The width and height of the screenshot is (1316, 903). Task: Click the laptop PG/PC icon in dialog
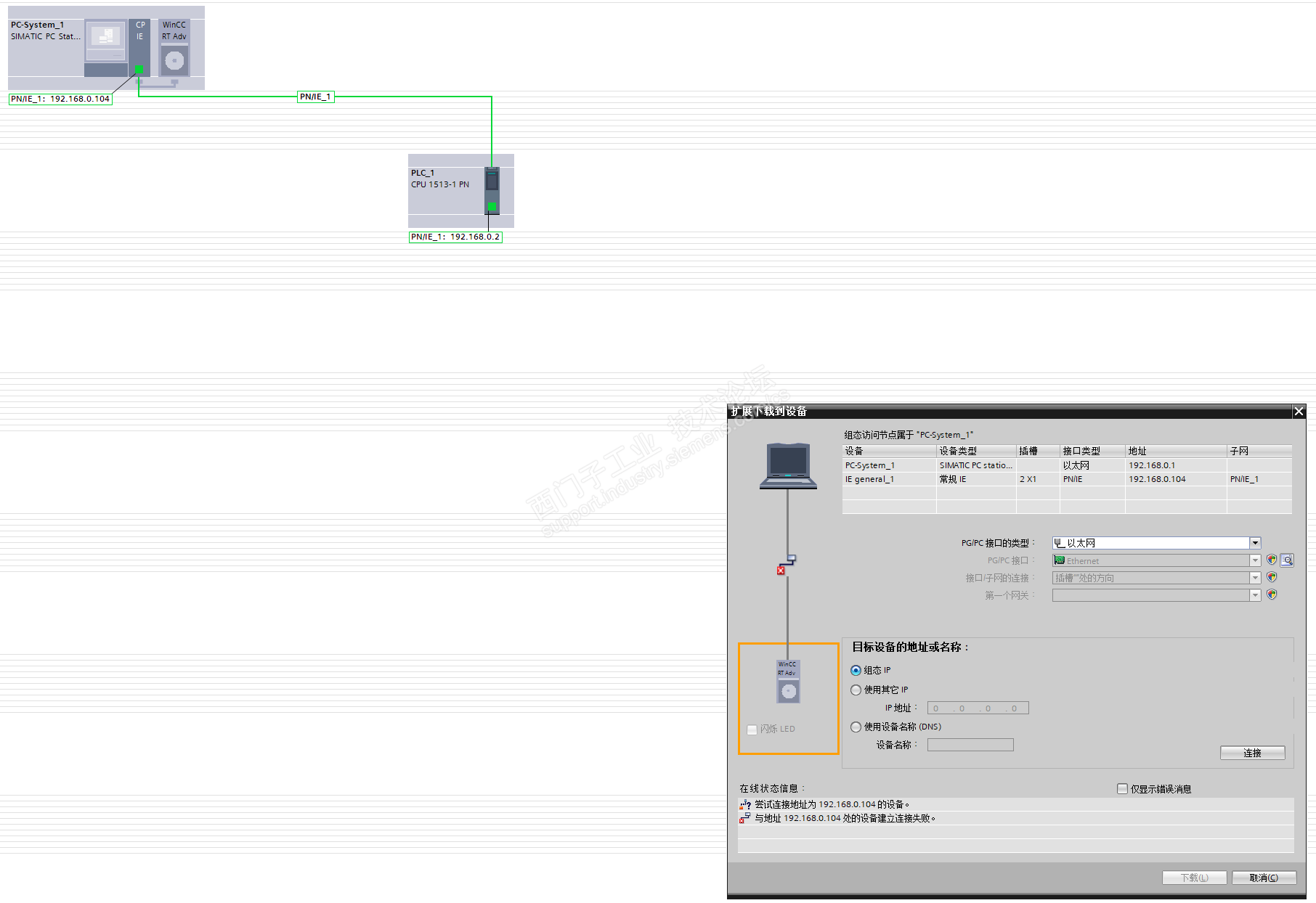point(788,466)
